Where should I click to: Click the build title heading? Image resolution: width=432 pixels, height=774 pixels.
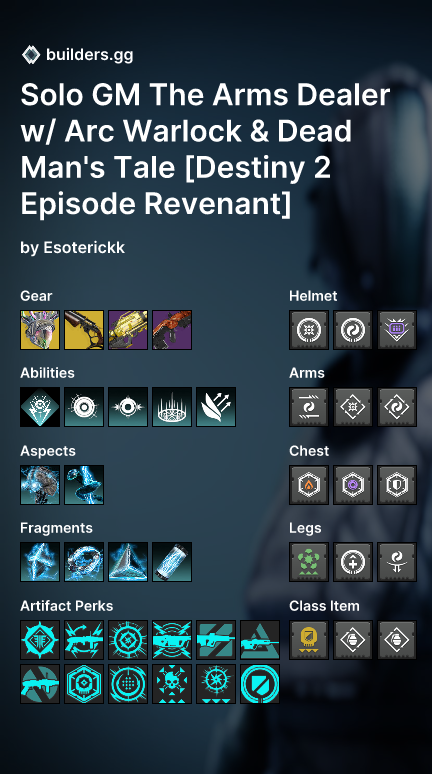click(x=205, y=149)
